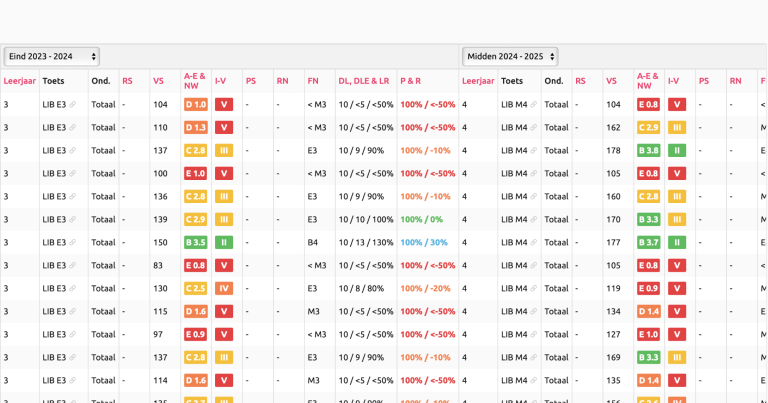Click link icon beside LIB E3 in VS 110 row
This screenshot has width=768, height=403.
click(73, 128)
